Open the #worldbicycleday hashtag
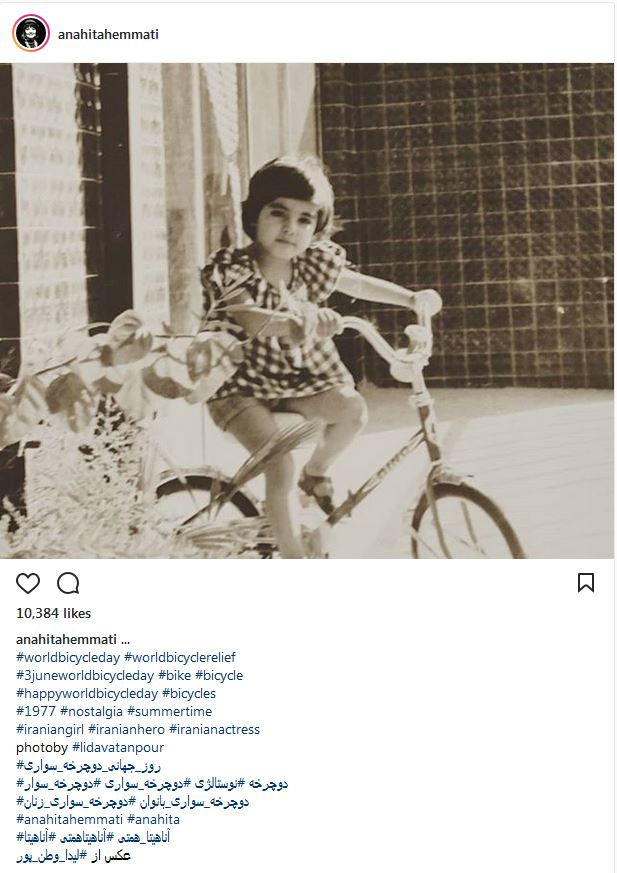This screenshot has height=873, width=617. click(x=68, y=658)
